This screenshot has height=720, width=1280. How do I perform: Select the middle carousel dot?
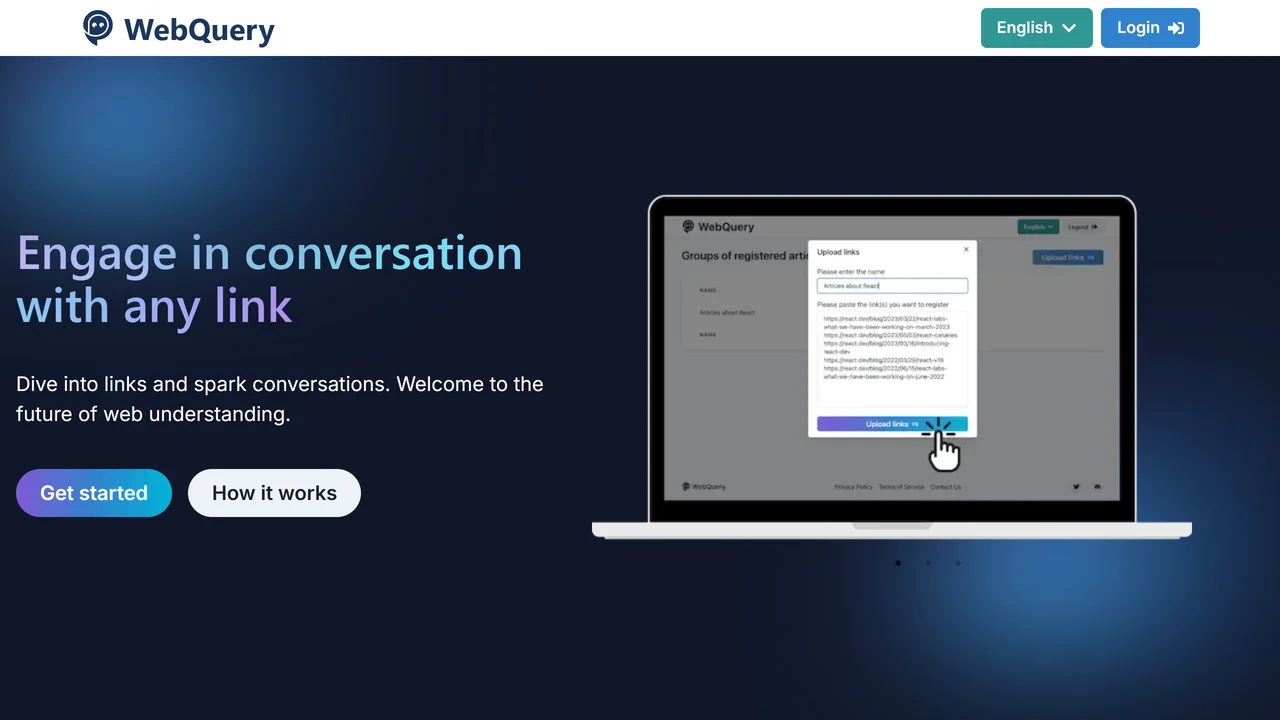928,563
